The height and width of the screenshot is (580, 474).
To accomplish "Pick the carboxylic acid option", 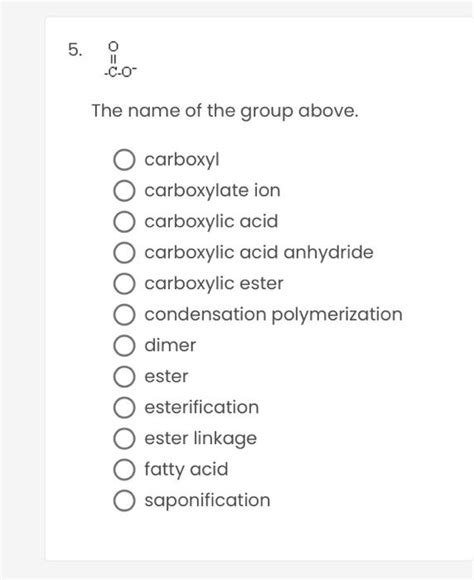I will (124, 222).
